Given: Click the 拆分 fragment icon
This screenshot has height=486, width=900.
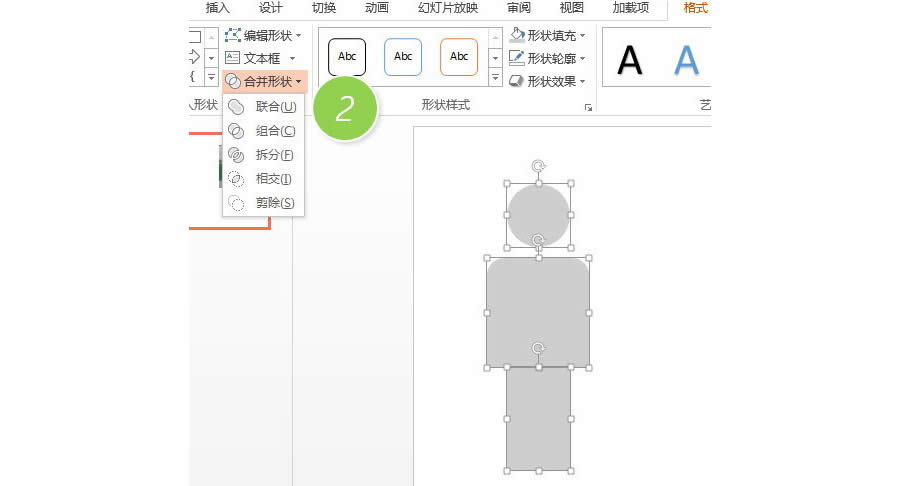Looking at the screenshot, I should [x=236, y=155].
